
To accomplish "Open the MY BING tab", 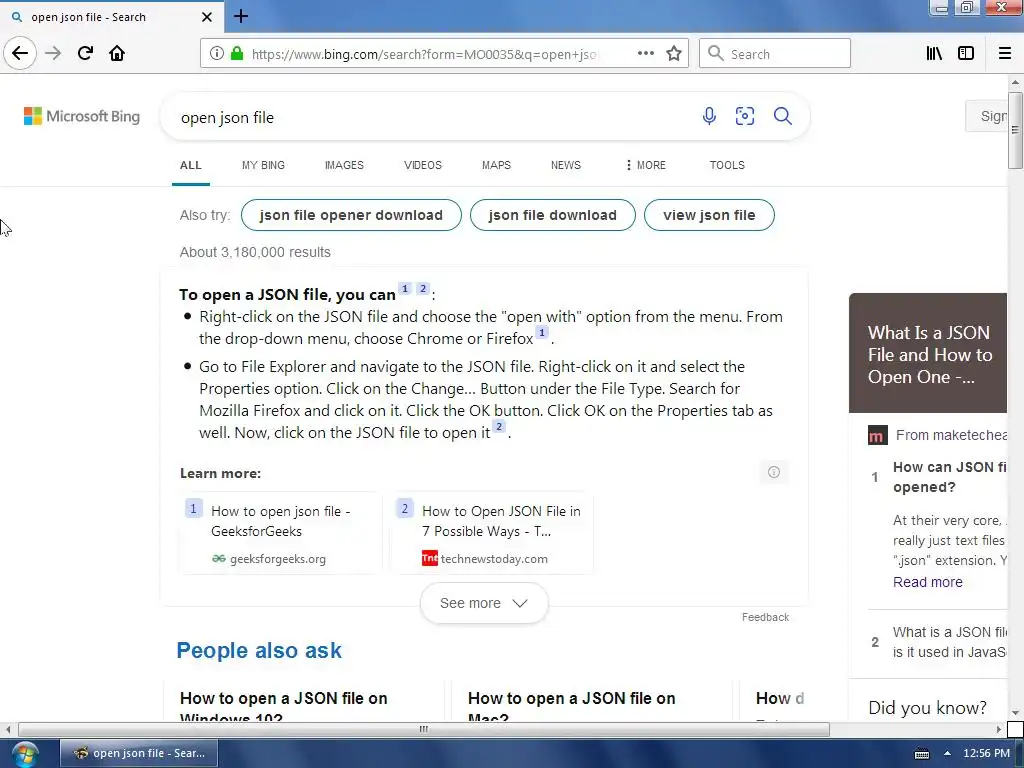I will point(263,165).
